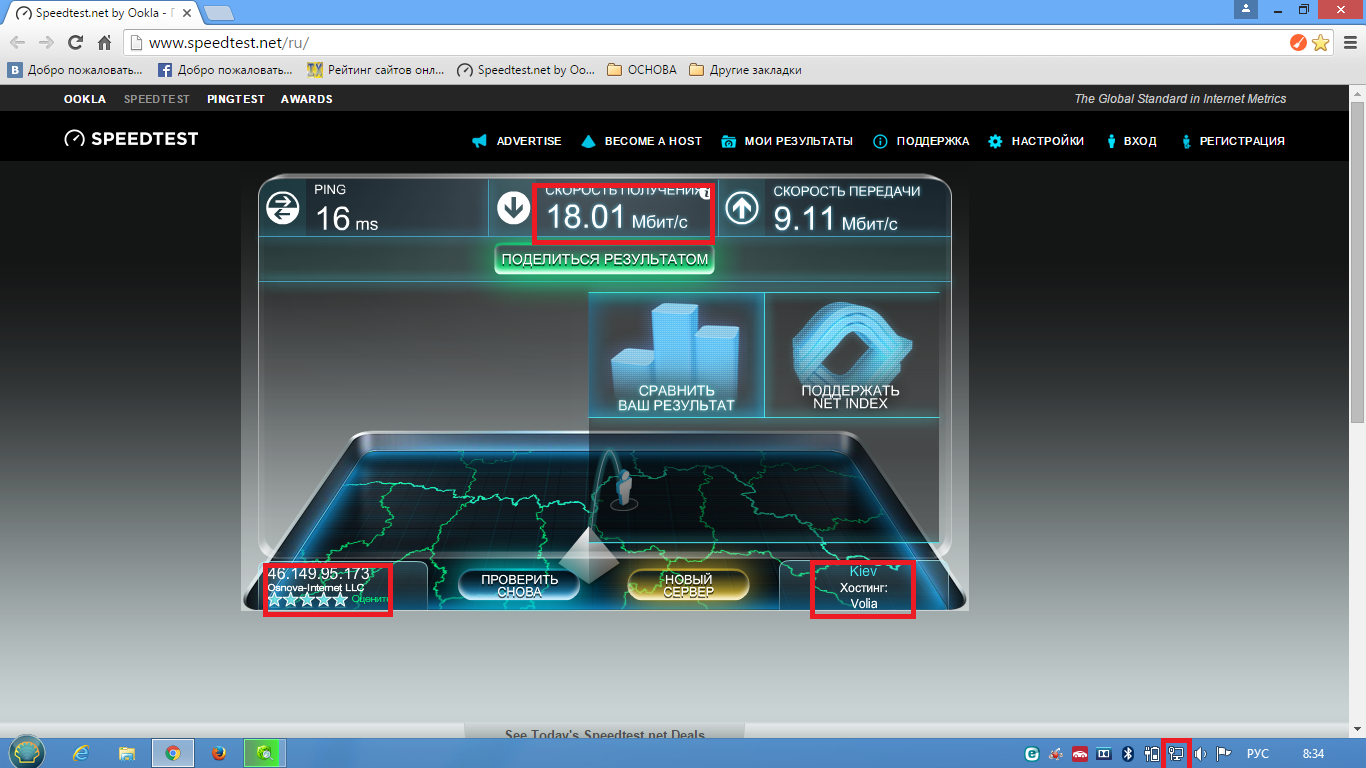1366x768 pixels.
Task: Click the address bar URL field
Action: coord(700,43)
